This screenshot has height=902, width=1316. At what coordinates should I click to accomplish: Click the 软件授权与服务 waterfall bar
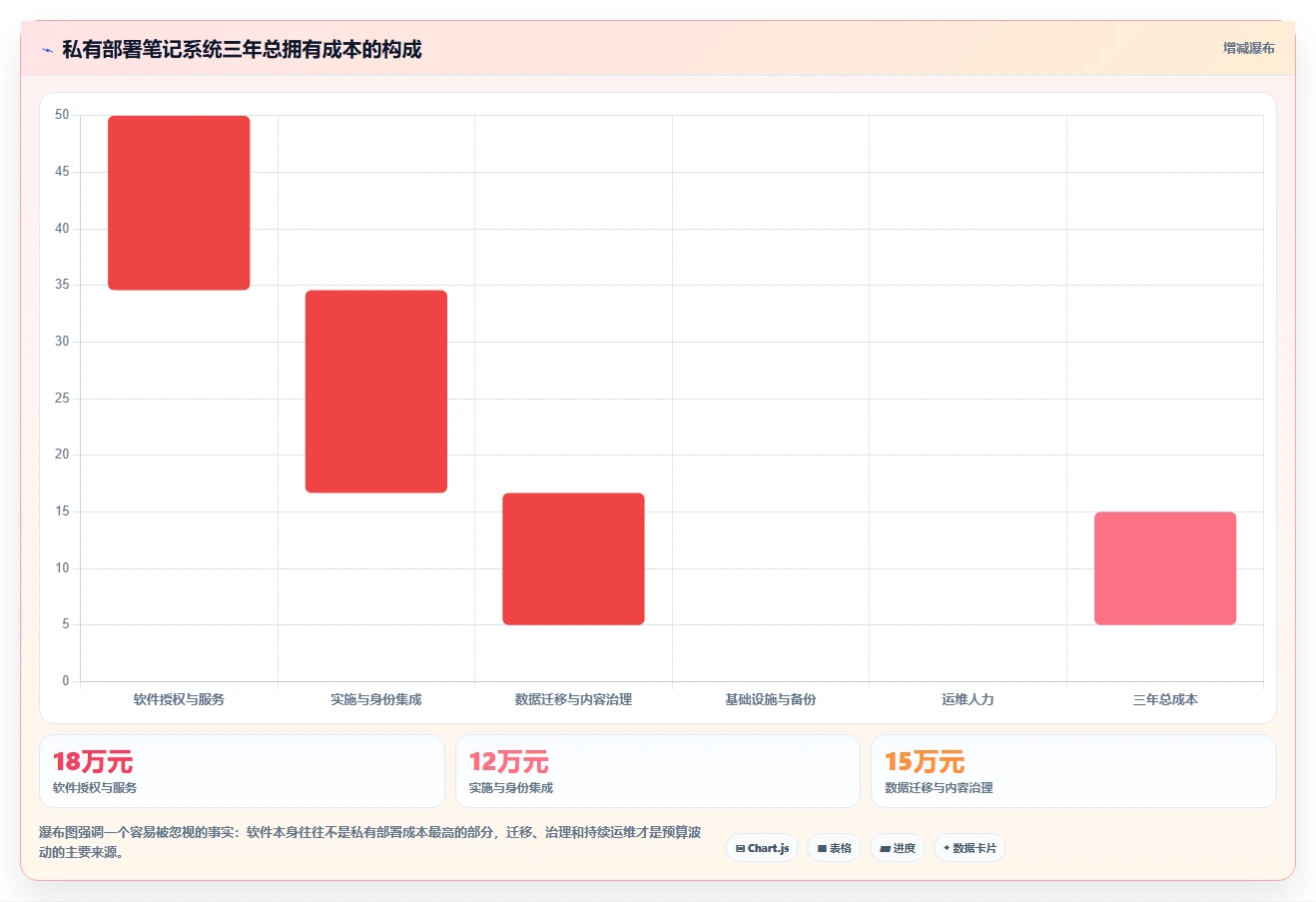click(x=179, y=203)
